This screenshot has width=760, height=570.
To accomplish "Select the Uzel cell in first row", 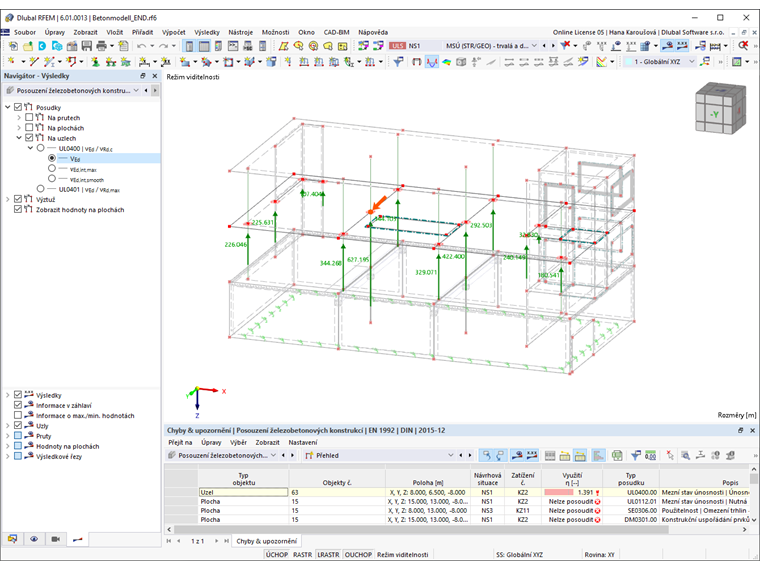I will (243, 492).
